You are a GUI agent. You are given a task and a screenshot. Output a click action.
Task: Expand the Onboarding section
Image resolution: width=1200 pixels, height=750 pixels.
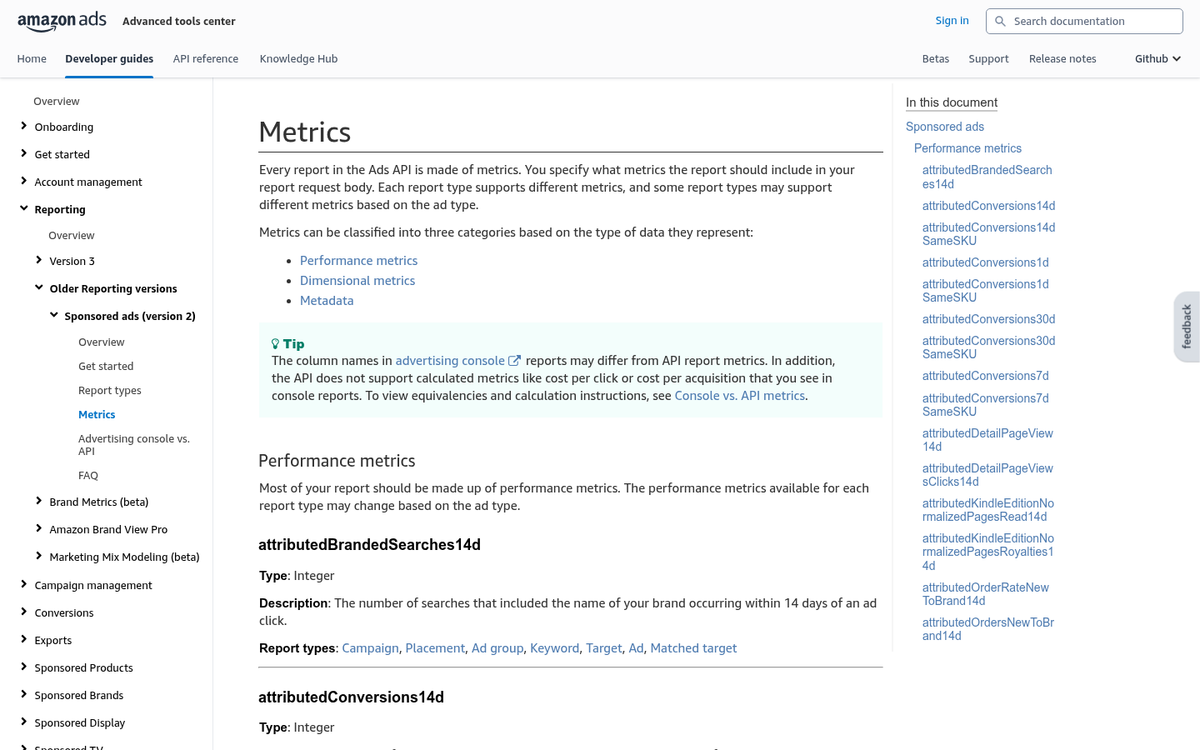[x=23, y=126]
